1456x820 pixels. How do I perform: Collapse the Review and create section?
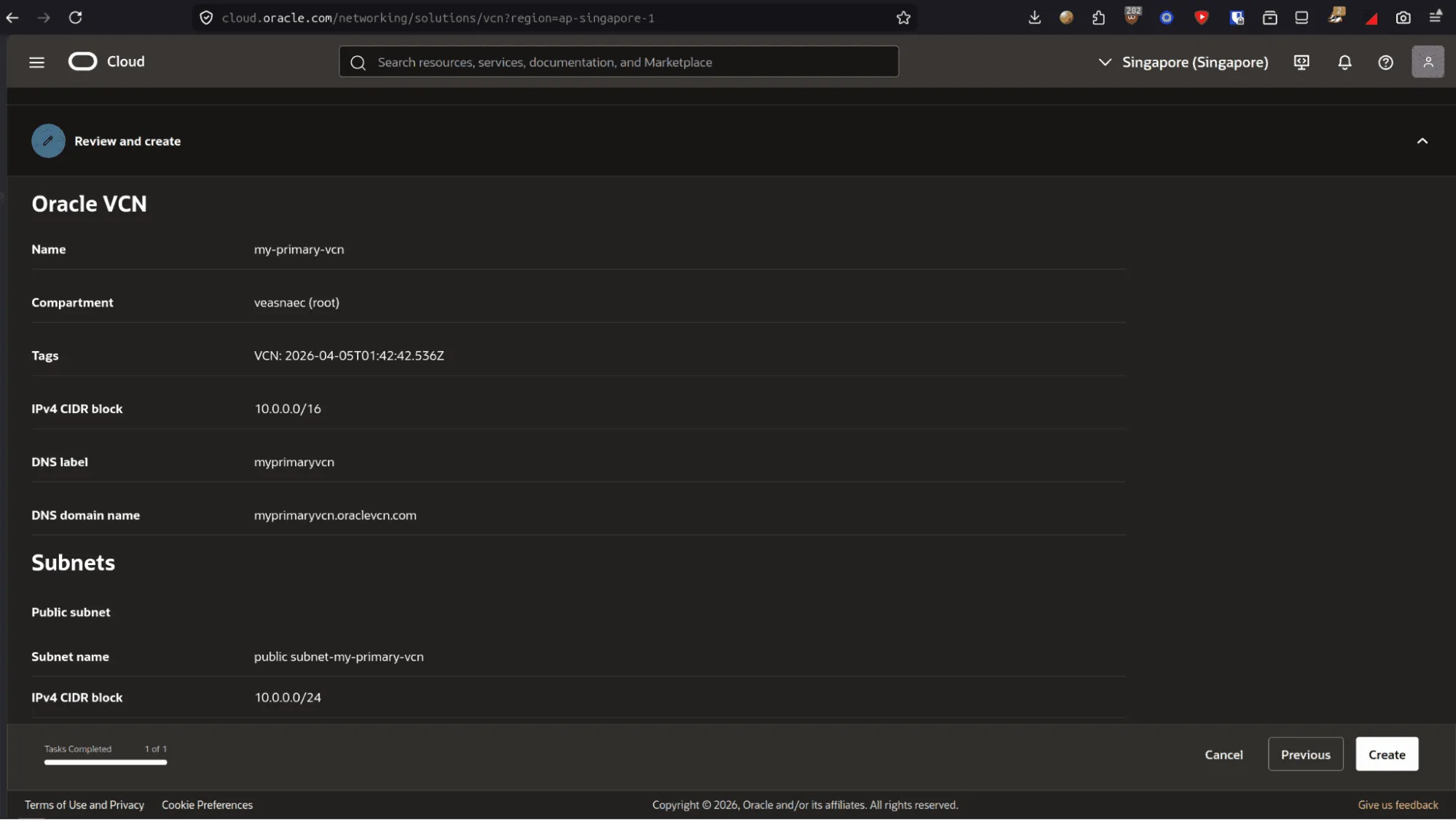1422,141
